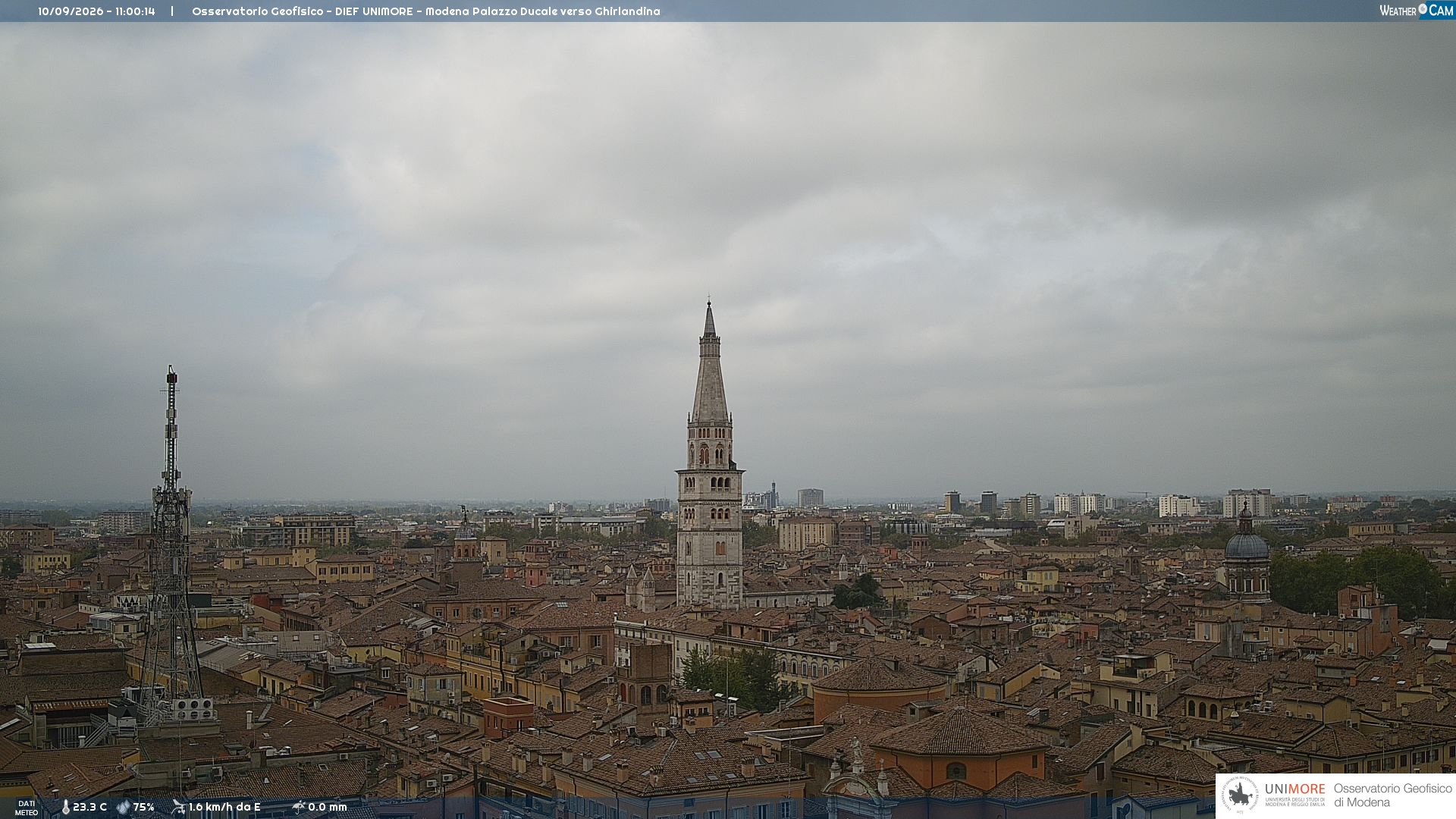Click the 1.6 km/h da E wind reading
Screen dimensions: 1456x819
tap(224, 807)
